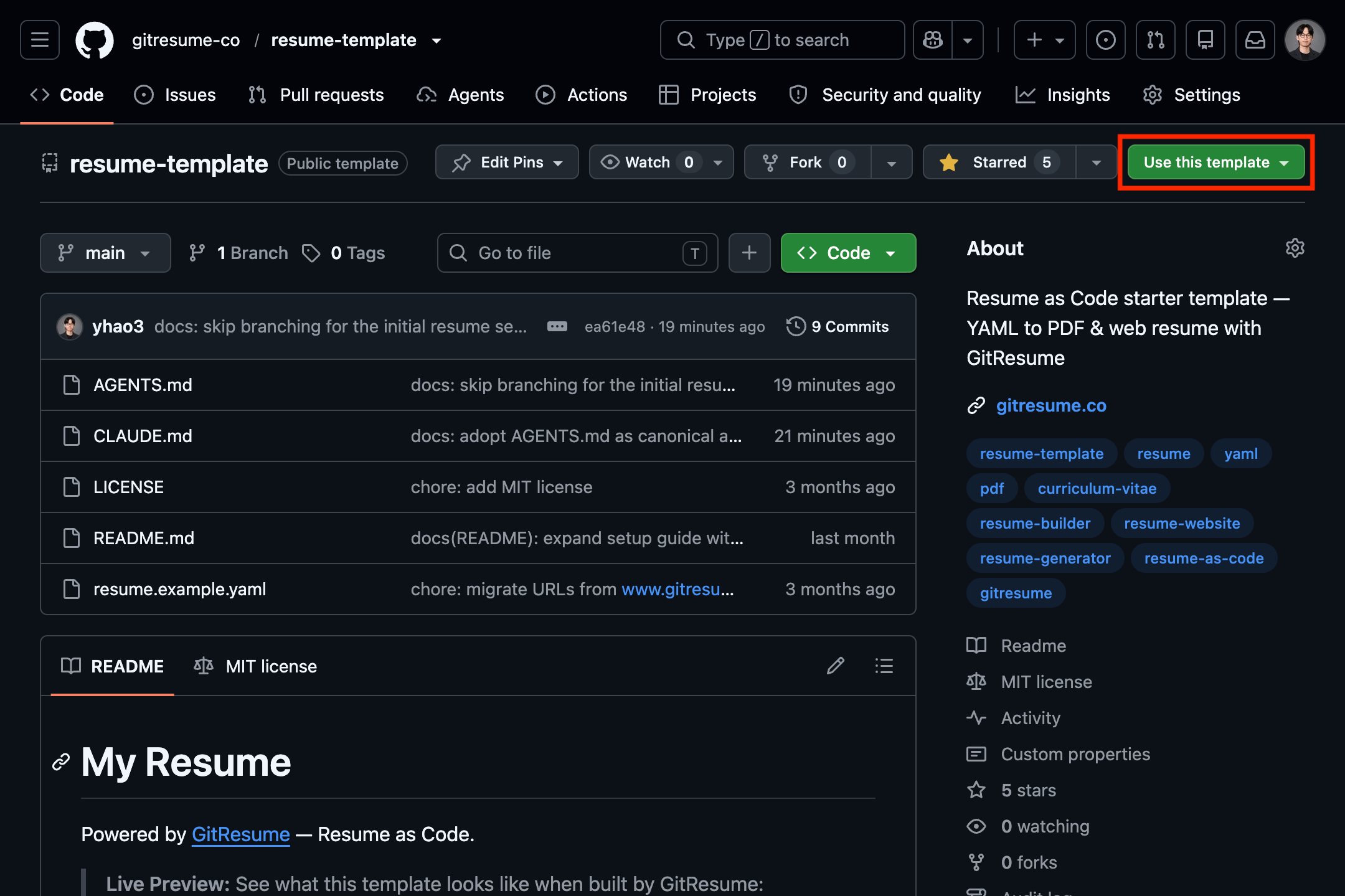Image resolution: width=1345 pixels, height=896 pixels.
Task: Open the gitresume.co website link
Action: (1050, 405)
